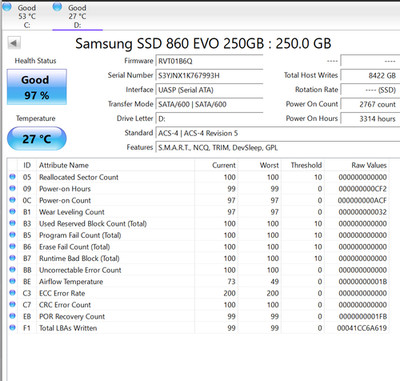Image resolution: width=400 pixels, height=381 pixels.
Task: Select the Program Fail Count (Total) name
Action: (x=80, y=235)
